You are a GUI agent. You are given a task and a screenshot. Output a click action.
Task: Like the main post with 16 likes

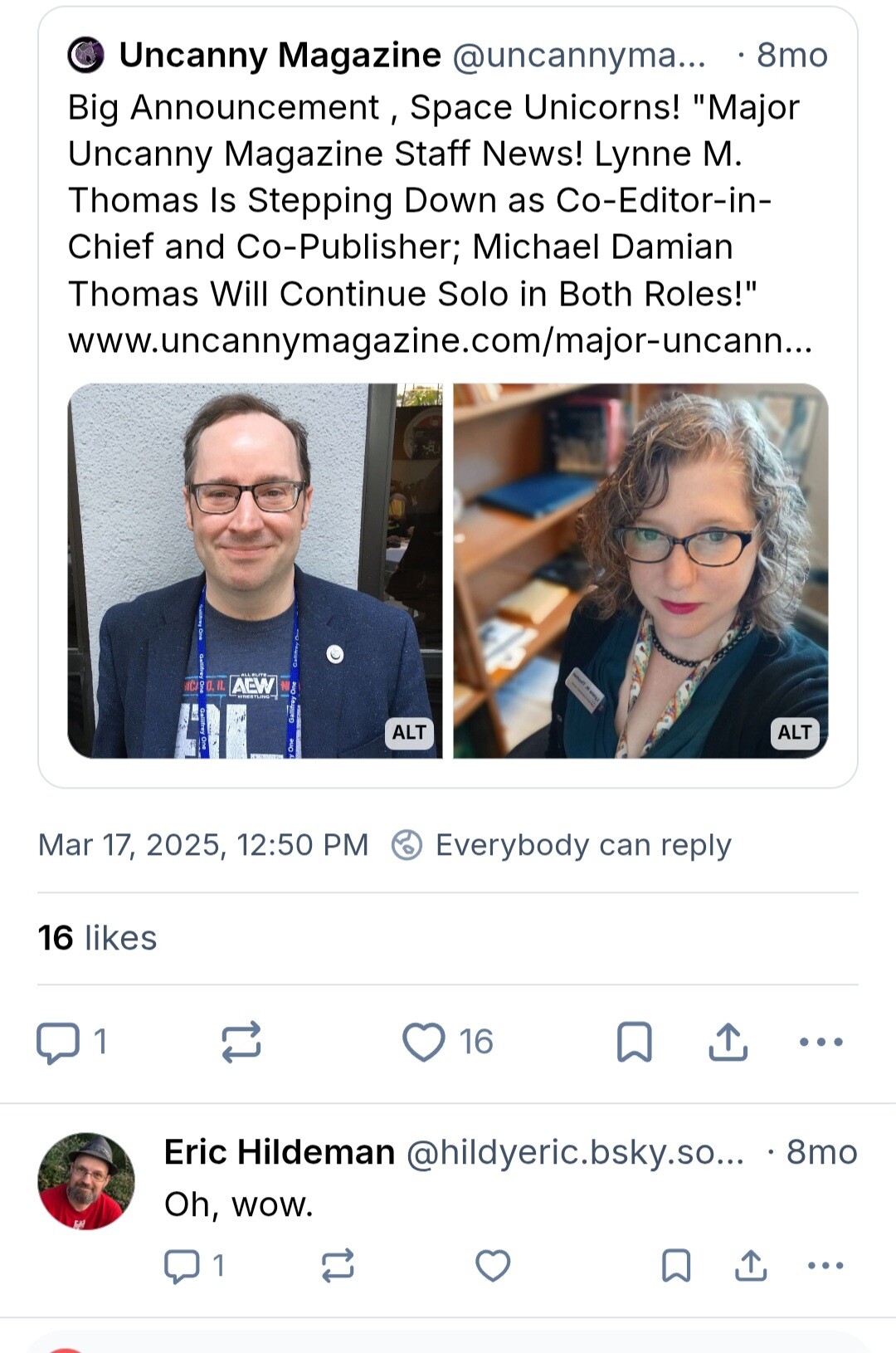pyautogui.click(x=424, y=1042)
